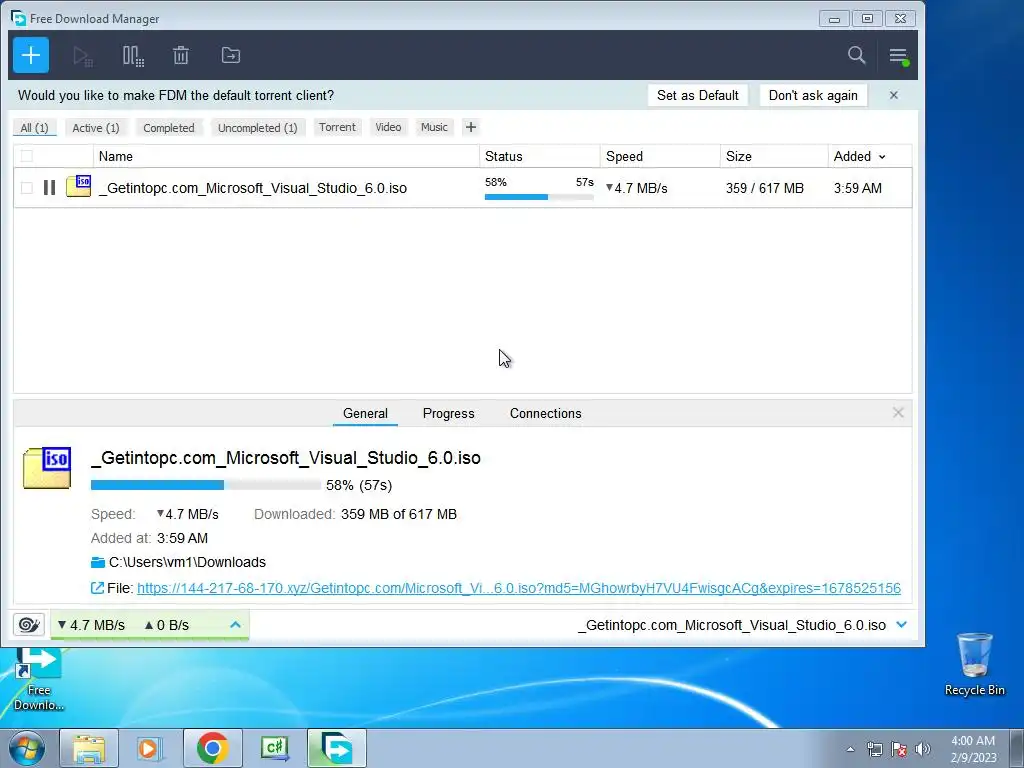Click the details panel progress bar
The width and height of the screenshot is (1024, 768).
(x=206, y=485)
